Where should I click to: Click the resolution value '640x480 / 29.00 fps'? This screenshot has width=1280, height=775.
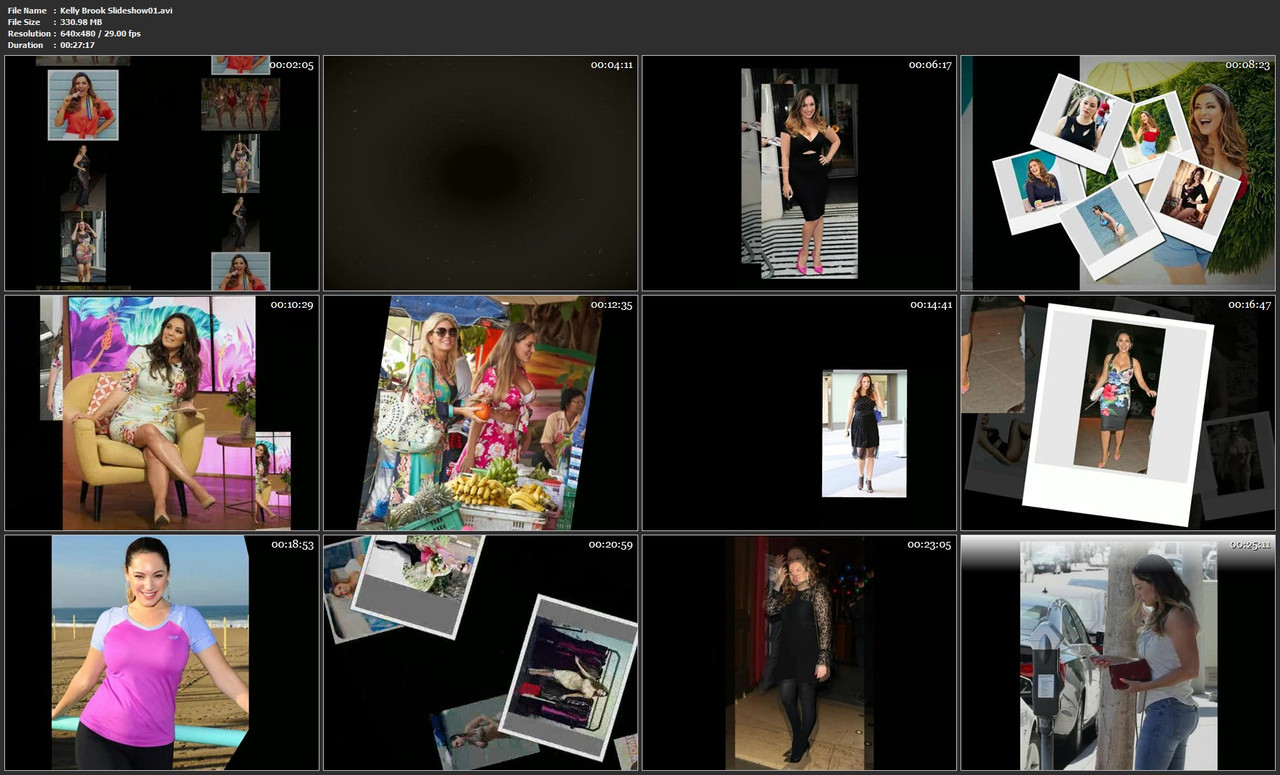coord(100,34)
